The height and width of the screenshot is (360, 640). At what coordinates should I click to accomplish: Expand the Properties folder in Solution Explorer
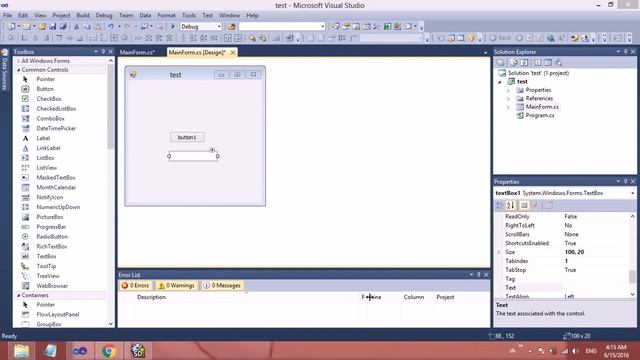tap(509, 90)
